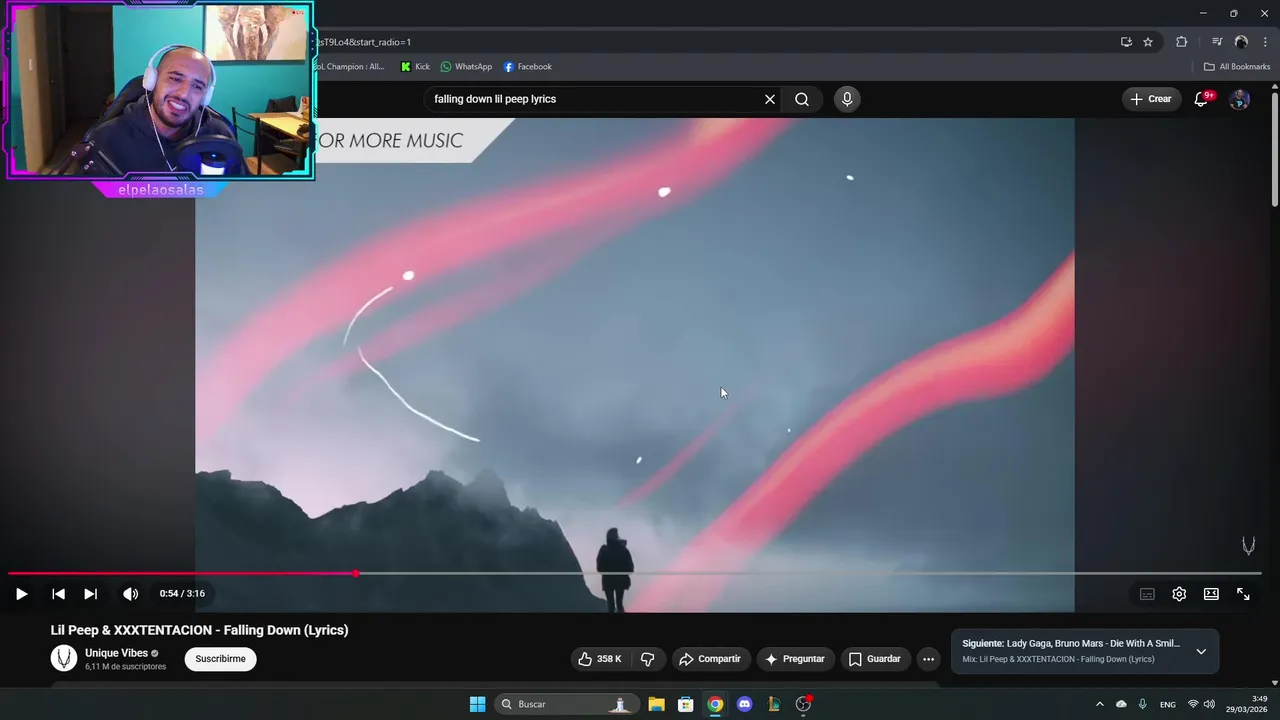Toggle the subtitles/captions button
The image size is (1280, 720).
[1147, 594]
